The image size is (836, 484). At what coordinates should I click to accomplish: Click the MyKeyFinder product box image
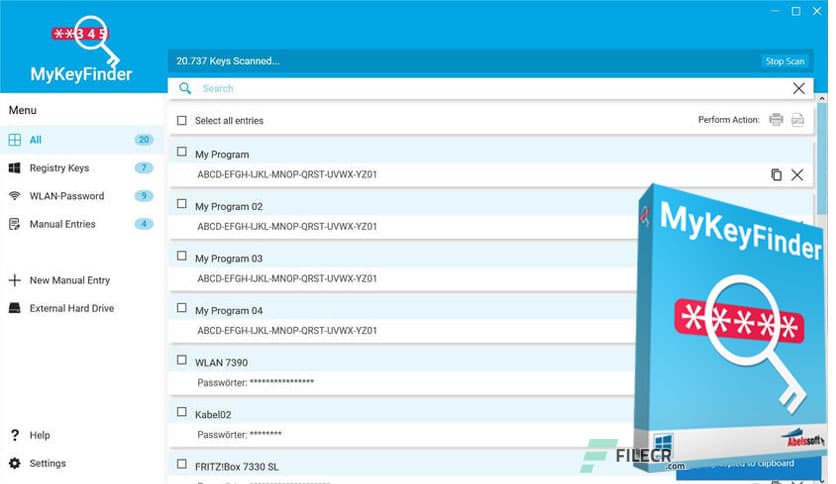point(730,328)
